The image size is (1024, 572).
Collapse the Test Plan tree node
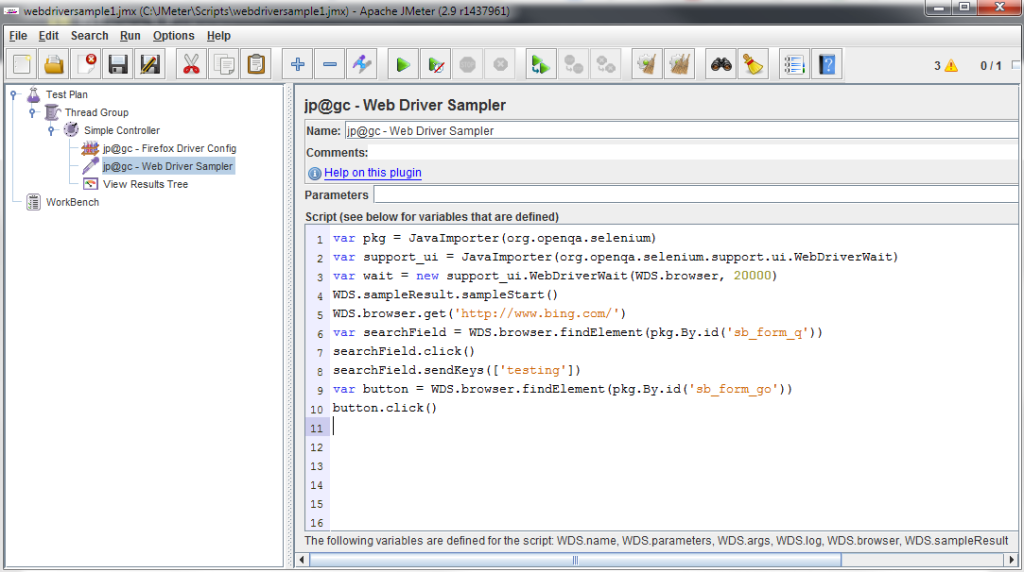point(13,95)
